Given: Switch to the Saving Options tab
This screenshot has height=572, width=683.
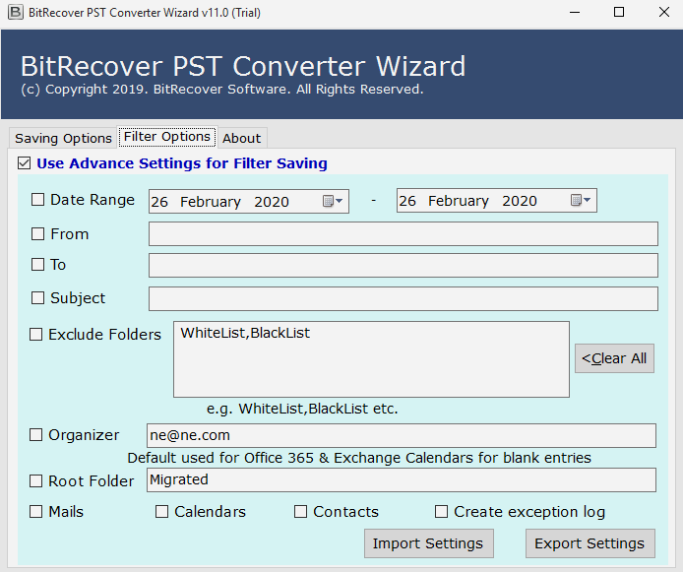Looking at the screenshot, I should pyautogui.click(x=63, y=138).
